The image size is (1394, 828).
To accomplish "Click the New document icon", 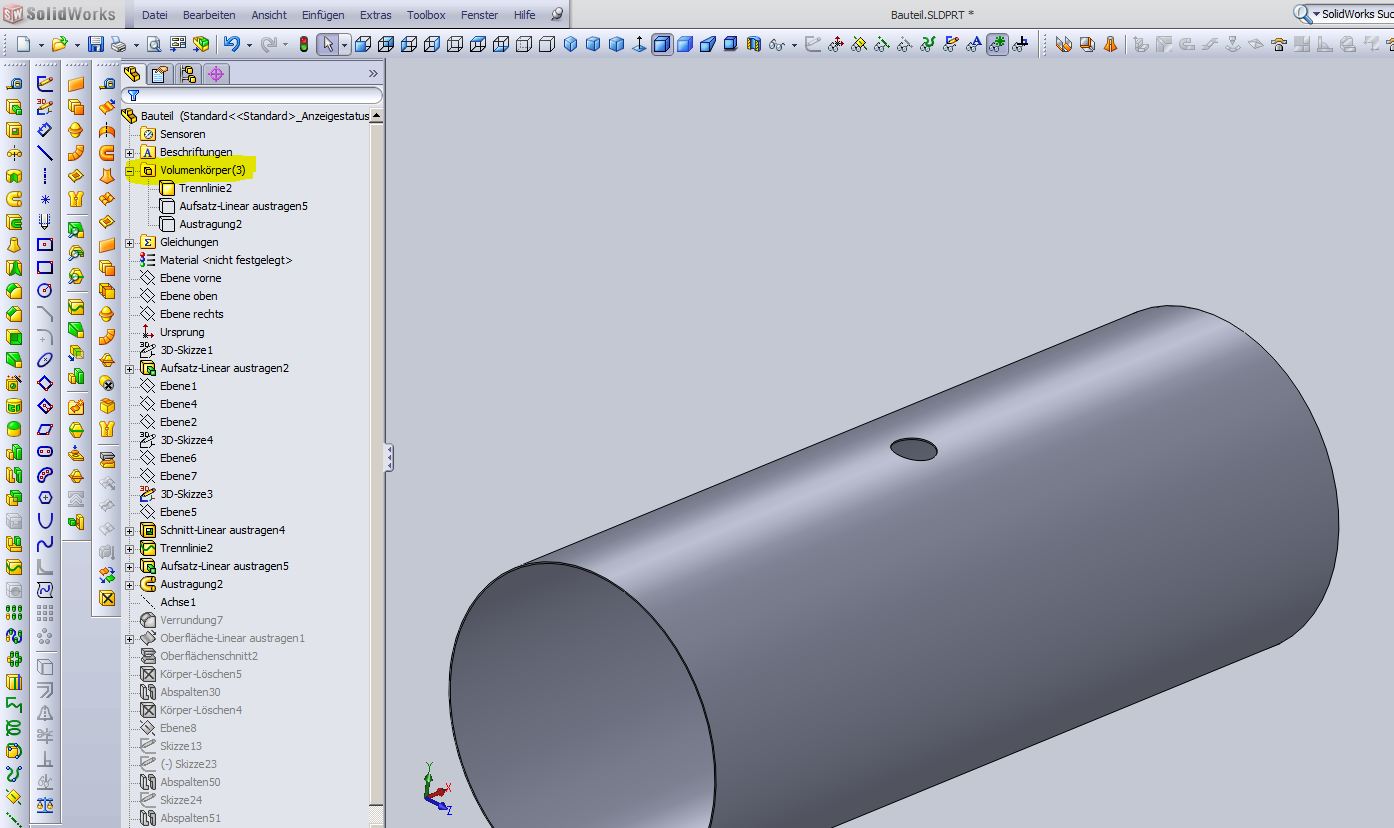I will click(24, 45).
